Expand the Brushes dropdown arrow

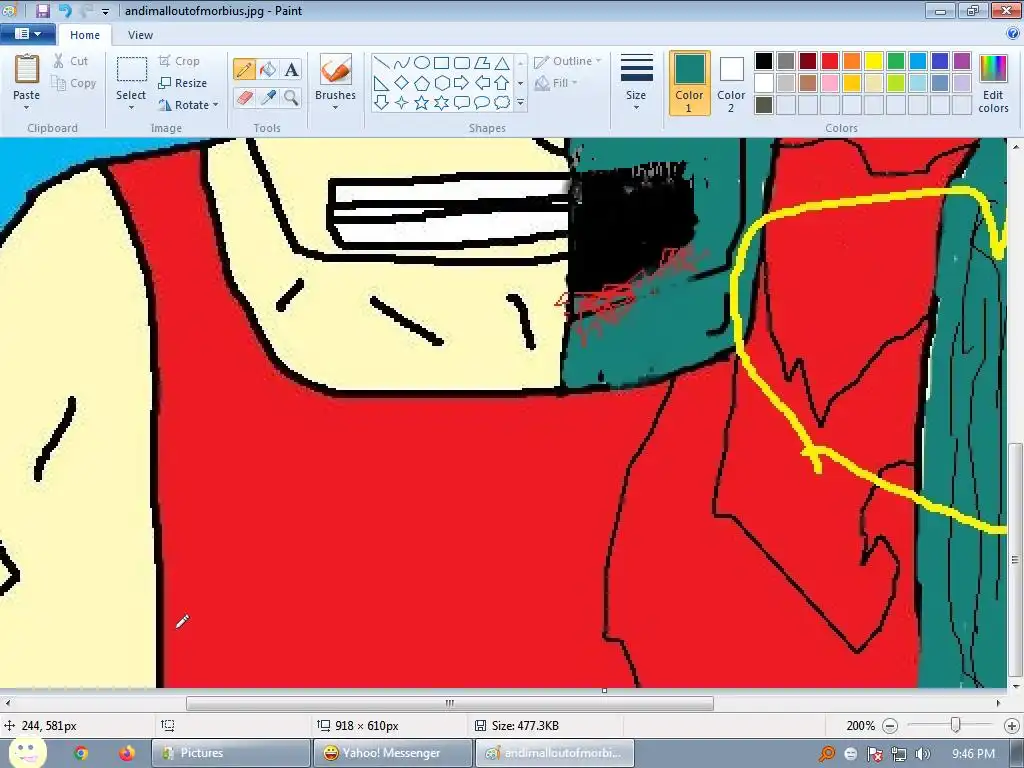pos(336,107)
